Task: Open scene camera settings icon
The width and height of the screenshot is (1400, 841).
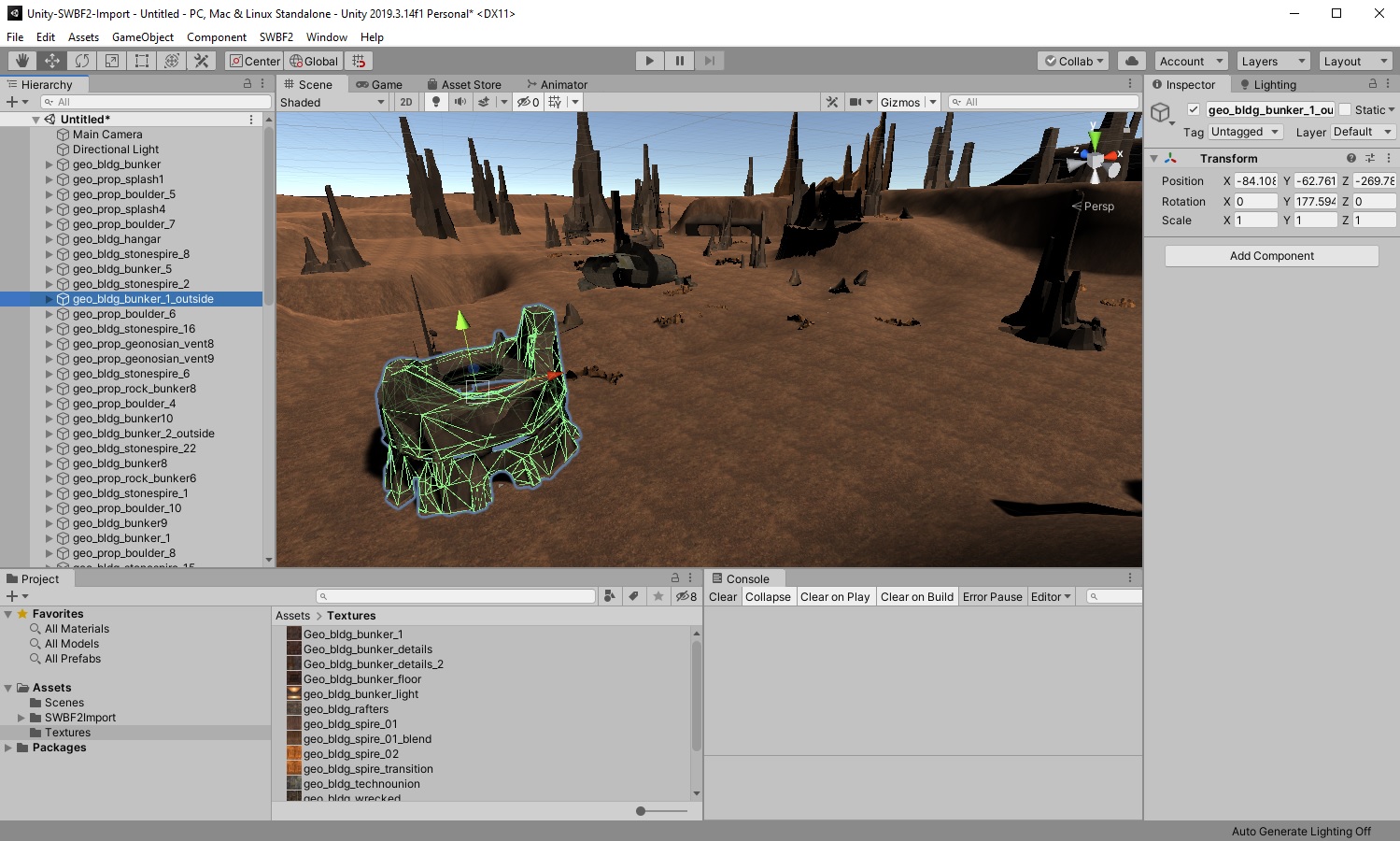Action: point(856,102)
